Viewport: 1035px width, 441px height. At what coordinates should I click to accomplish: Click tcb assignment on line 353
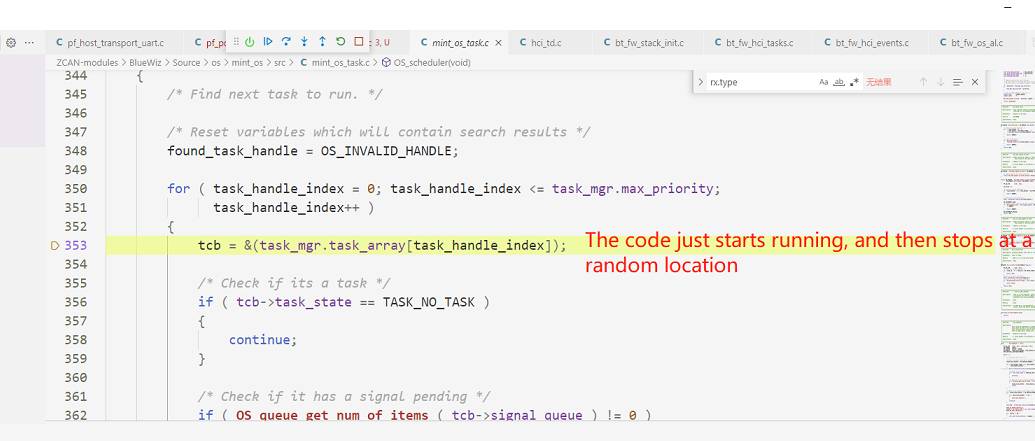(382, 246)
